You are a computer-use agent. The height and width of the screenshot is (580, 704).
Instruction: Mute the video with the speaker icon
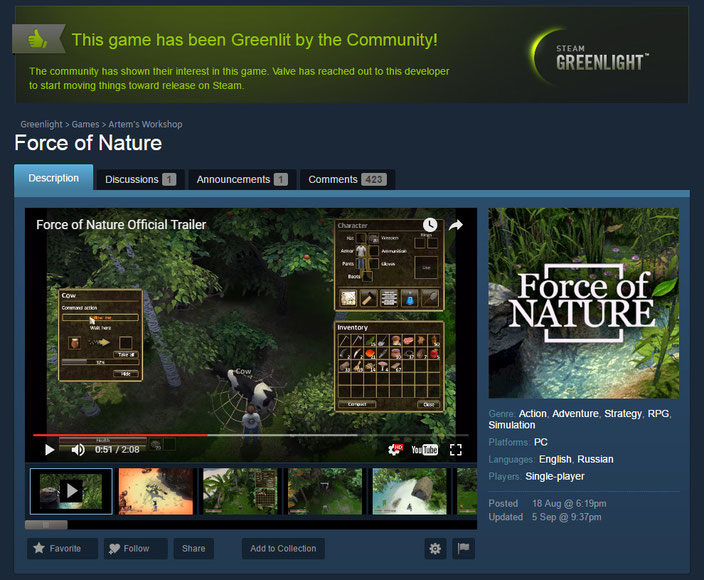(78, 449)
